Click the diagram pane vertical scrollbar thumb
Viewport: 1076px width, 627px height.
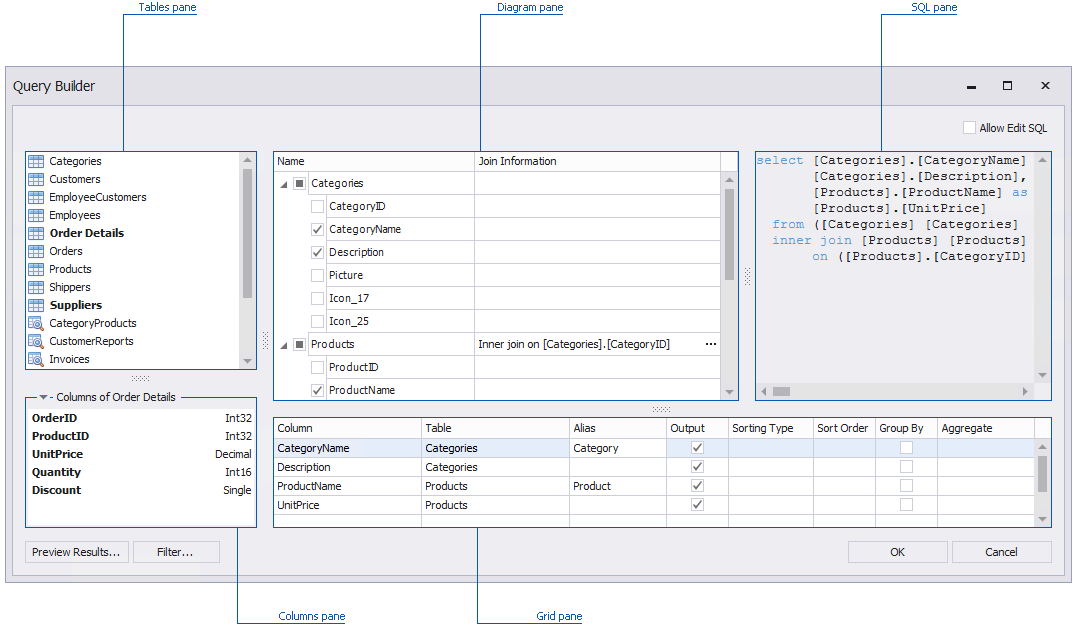(729, 235)
